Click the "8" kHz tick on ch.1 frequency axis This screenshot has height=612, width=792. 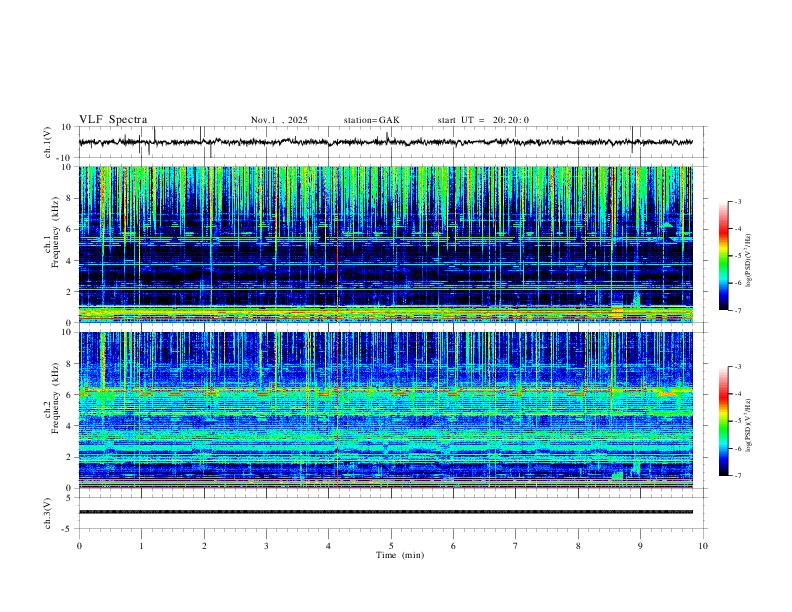[x=70, y=198]
